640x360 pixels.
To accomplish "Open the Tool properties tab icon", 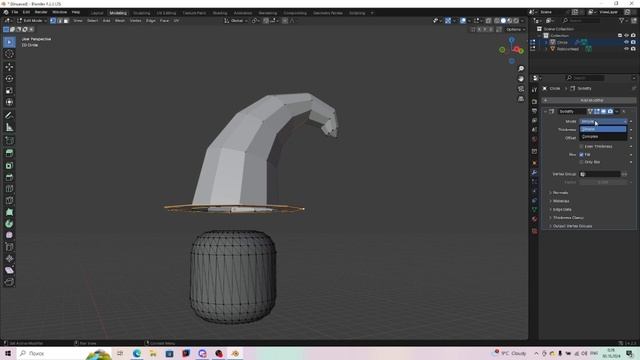I will click(534, 90).
